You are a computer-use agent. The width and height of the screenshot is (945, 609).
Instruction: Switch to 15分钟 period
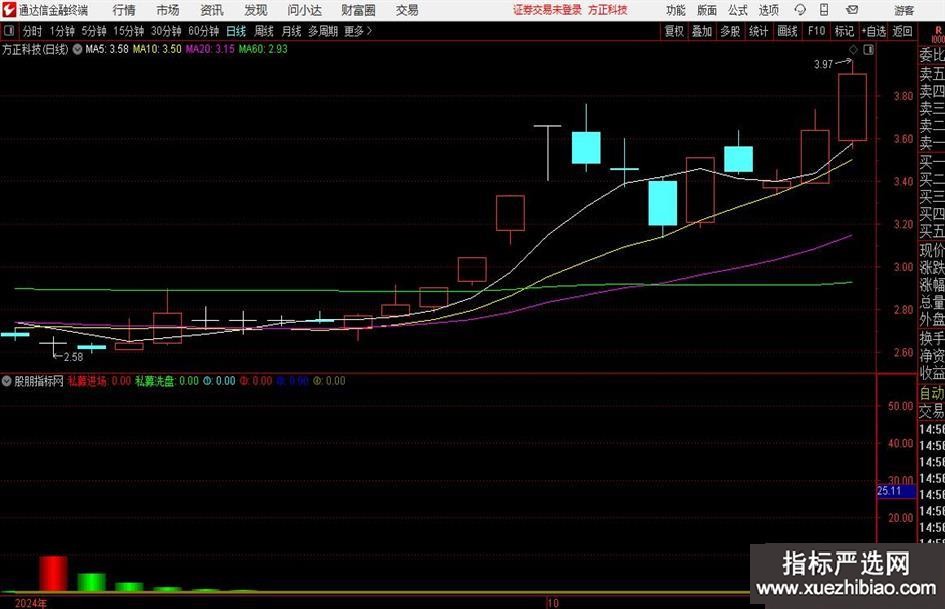129,31
